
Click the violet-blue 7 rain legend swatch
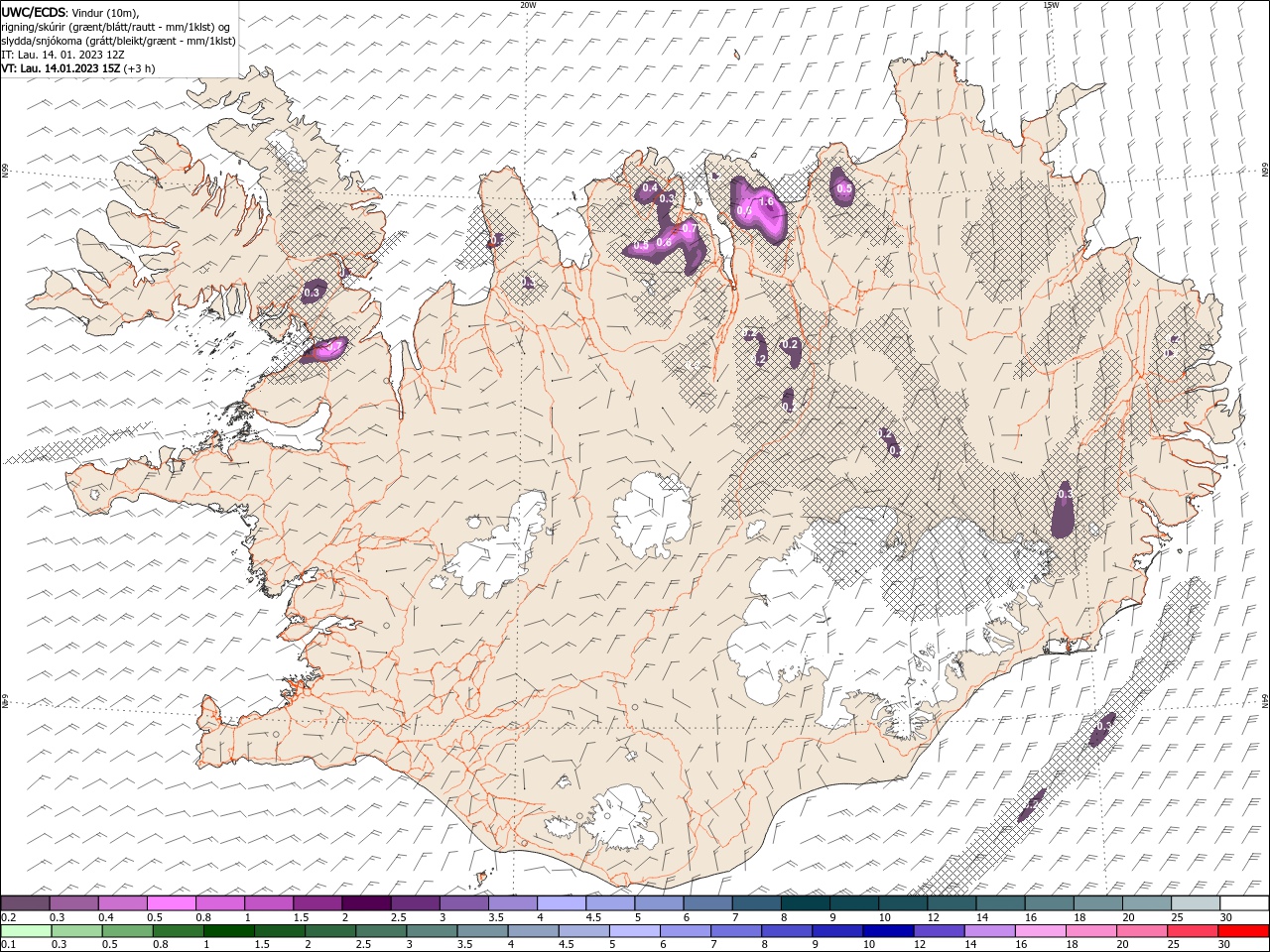[x=736, y=931]
